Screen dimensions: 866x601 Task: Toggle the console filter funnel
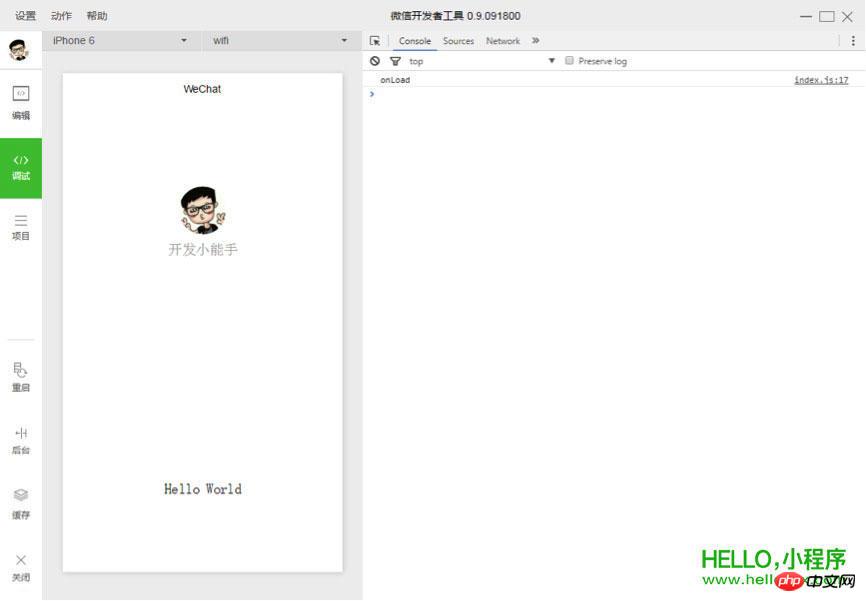click(x=395, y=61)
